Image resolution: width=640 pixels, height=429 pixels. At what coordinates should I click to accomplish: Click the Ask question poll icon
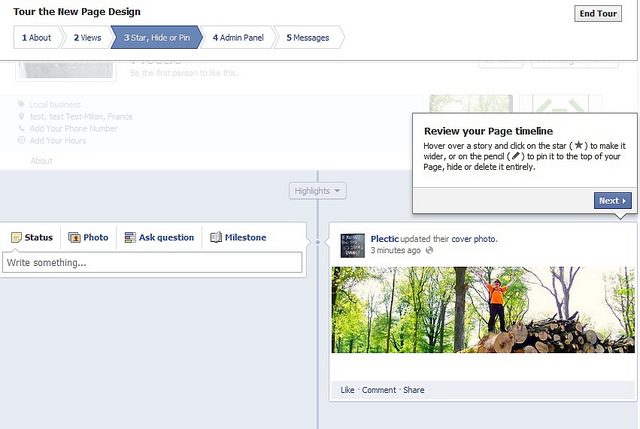130,237
